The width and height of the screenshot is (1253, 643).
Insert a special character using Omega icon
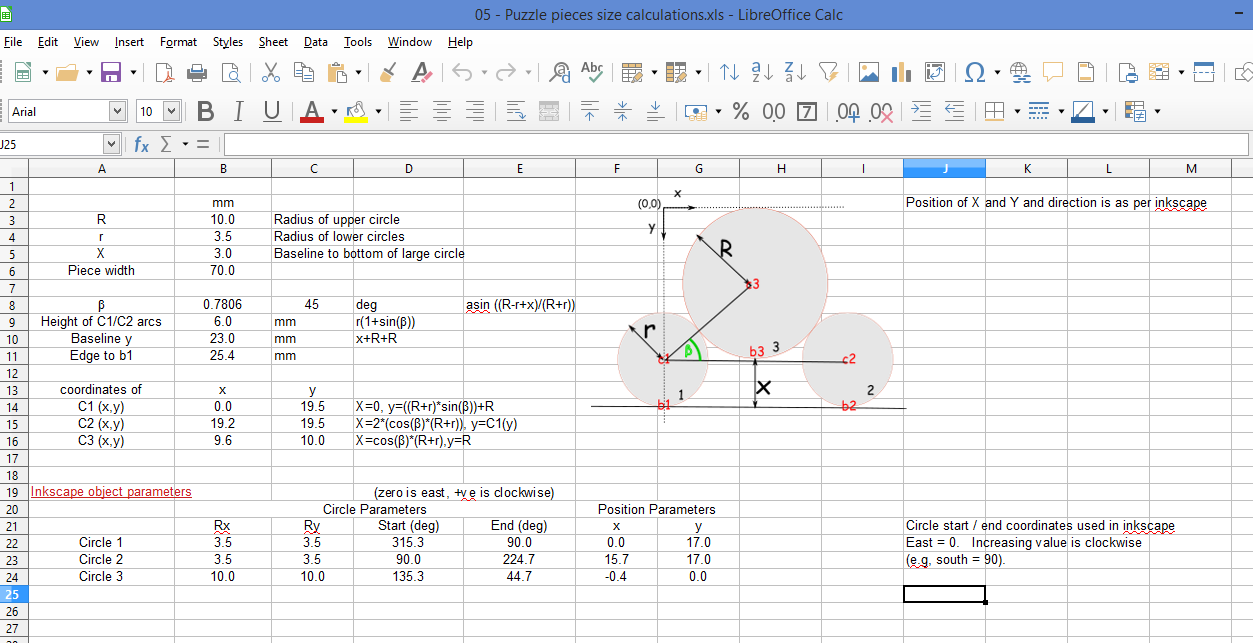(975, 73)
